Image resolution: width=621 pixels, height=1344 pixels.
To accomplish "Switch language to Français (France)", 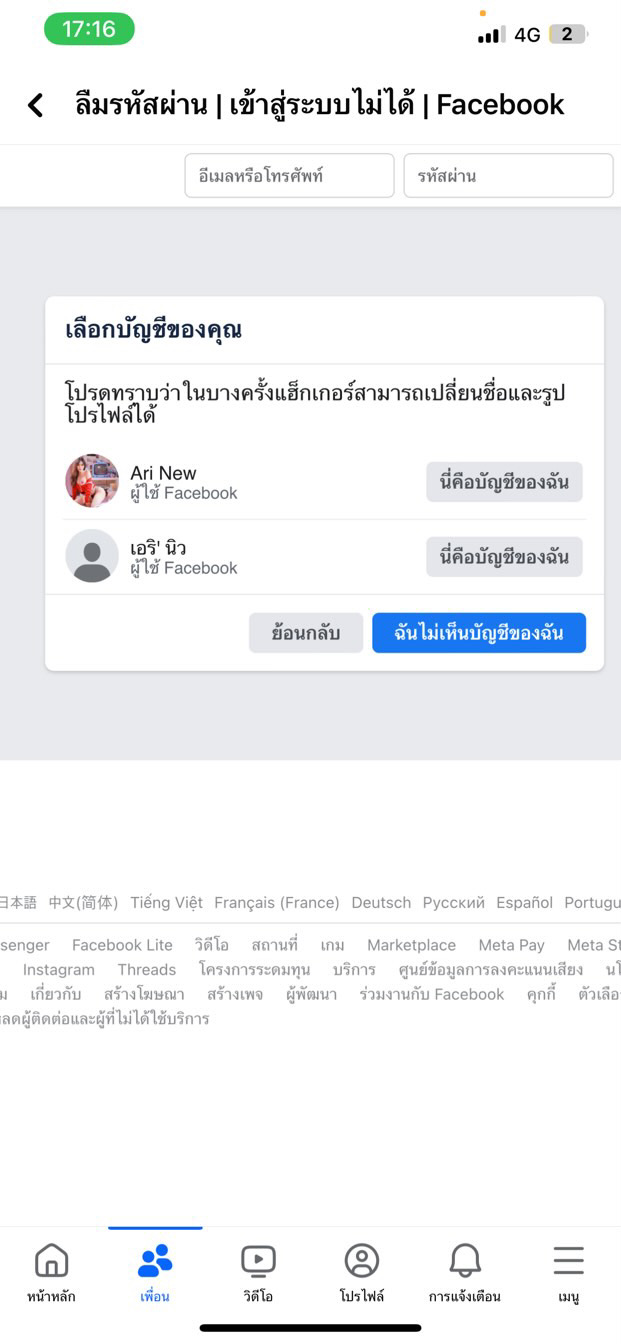I will point(277,902).
